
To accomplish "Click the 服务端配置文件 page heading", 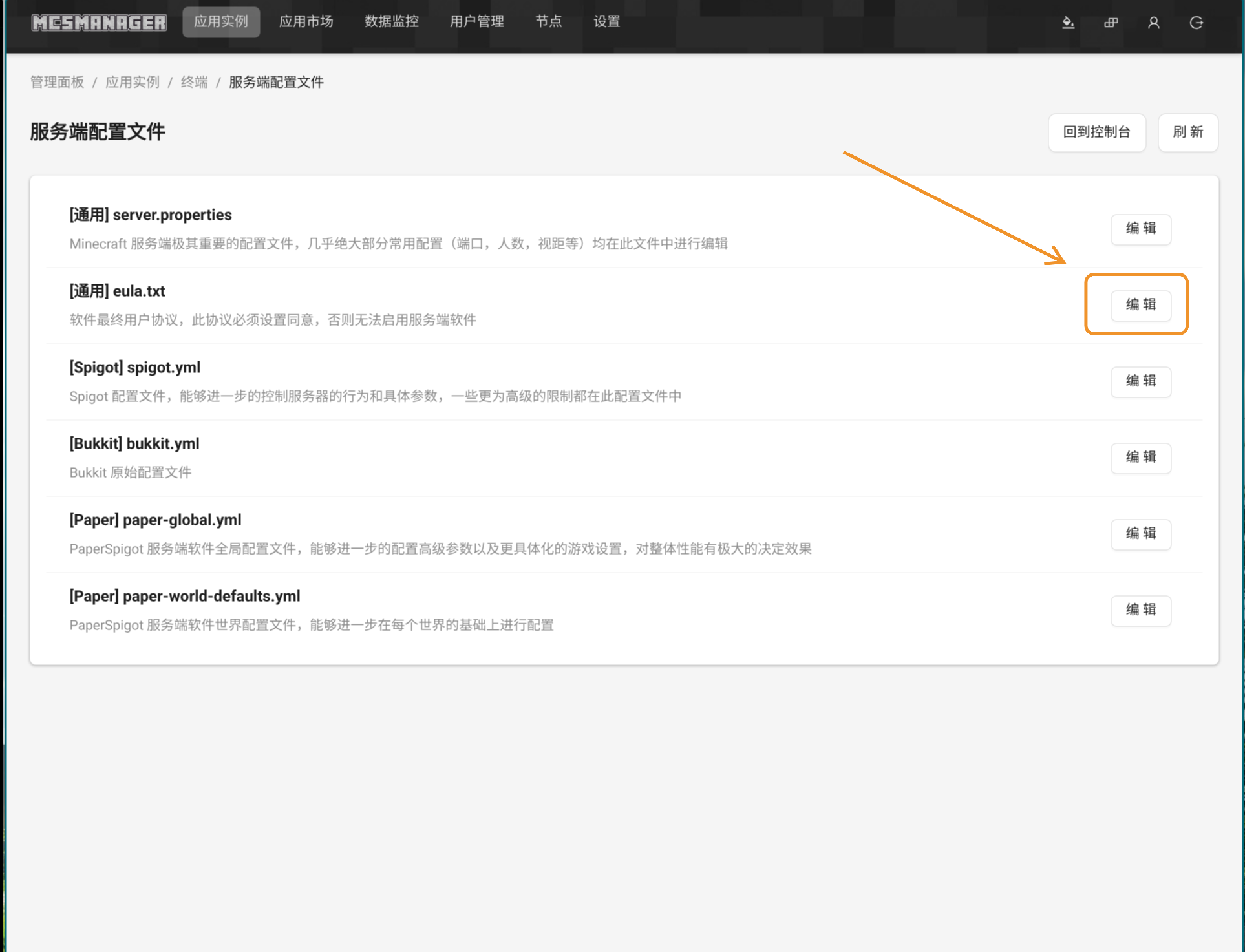I will (x=98, y=132).
